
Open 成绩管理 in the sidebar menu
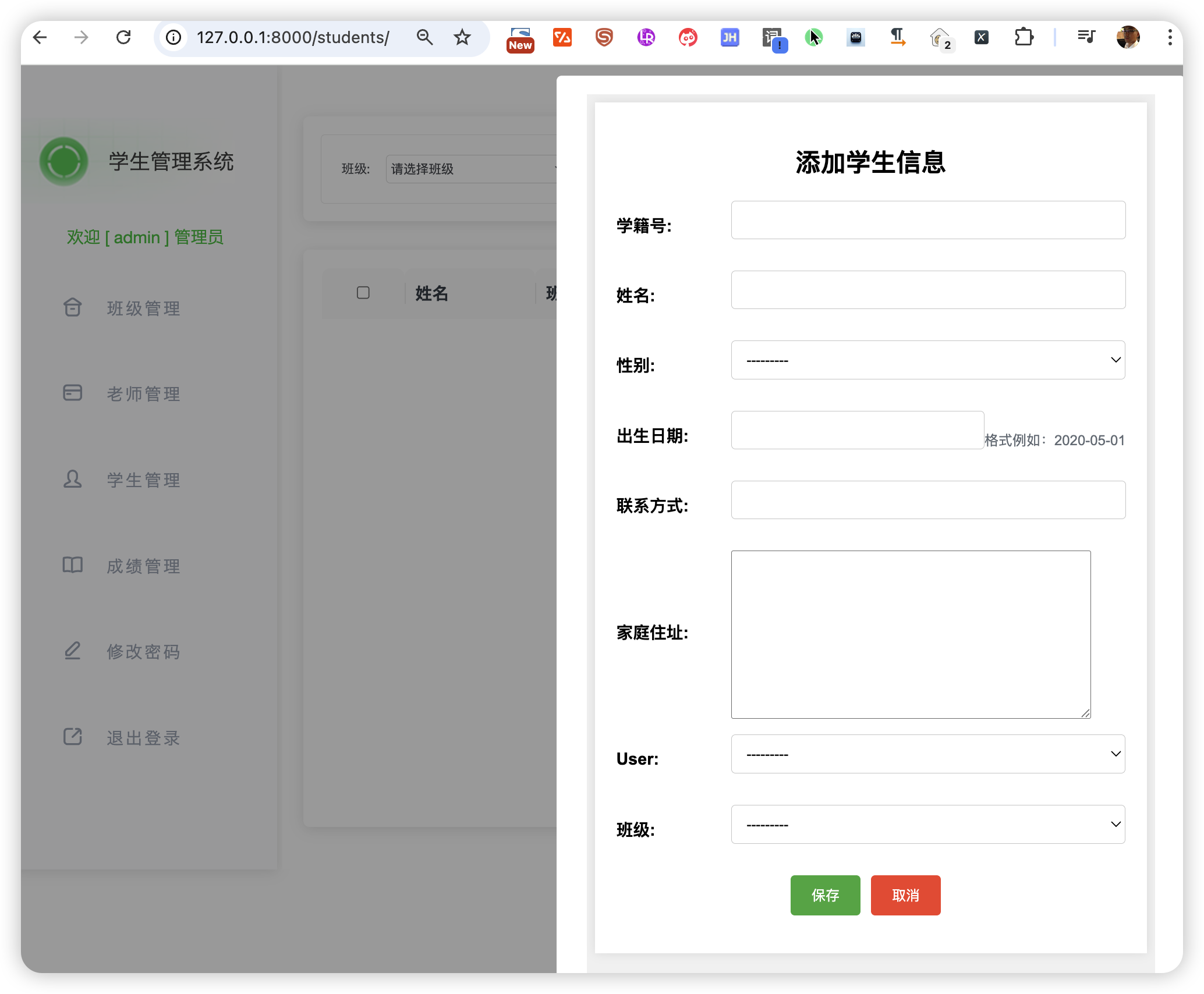click(143, 566)
